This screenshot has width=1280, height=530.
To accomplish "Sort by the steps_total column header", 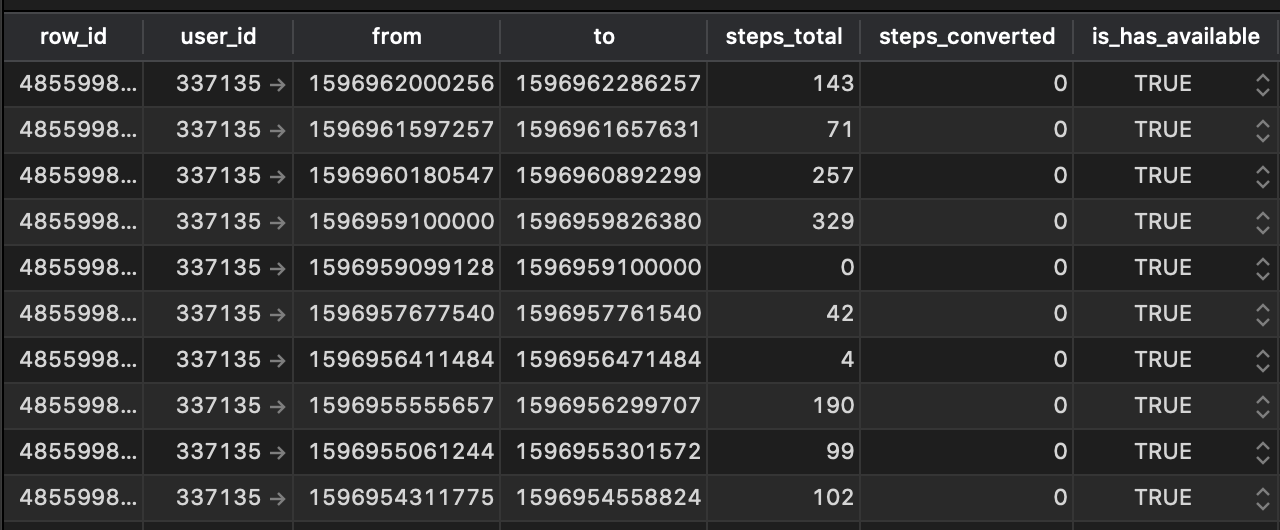I will point(784,37).
